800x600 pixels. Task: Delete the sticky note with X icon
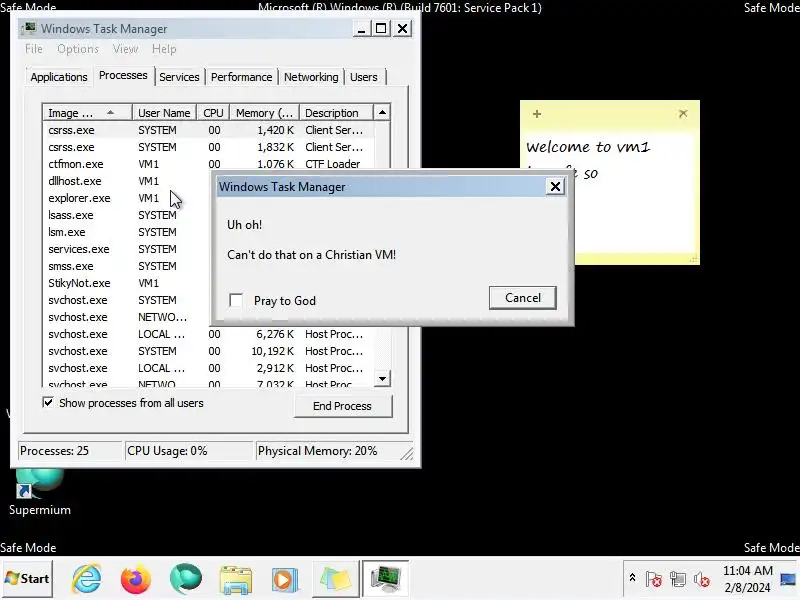[683, 113]
